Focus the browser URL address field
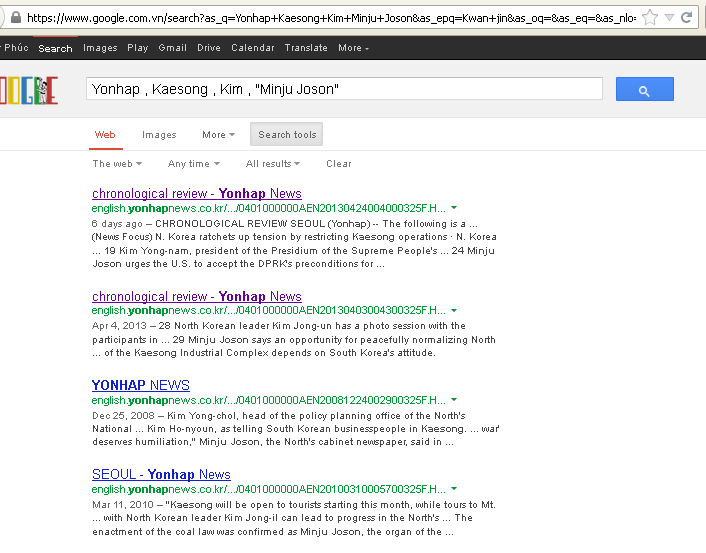 click(x=331, y=18)
